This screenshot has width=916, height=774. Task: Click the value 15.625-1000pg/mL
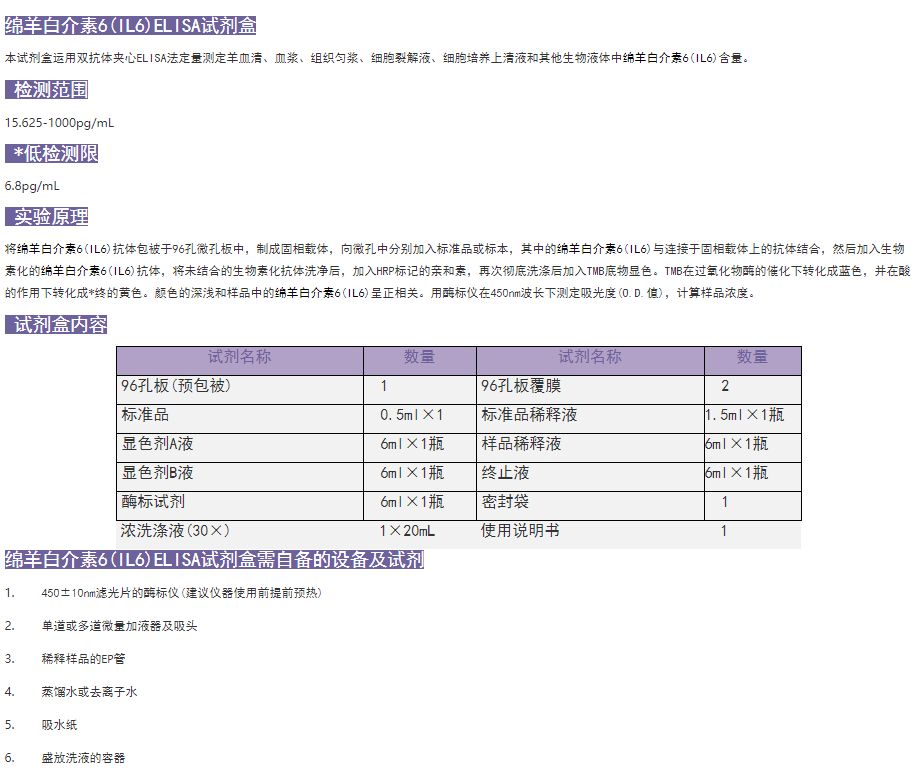pyautogui.click(x=60, y=123)
